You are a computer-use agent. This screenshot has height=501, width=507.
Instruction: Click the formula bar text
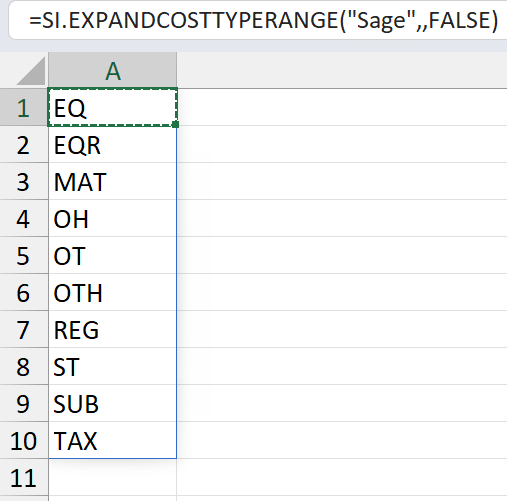click(x=263, y=21)
